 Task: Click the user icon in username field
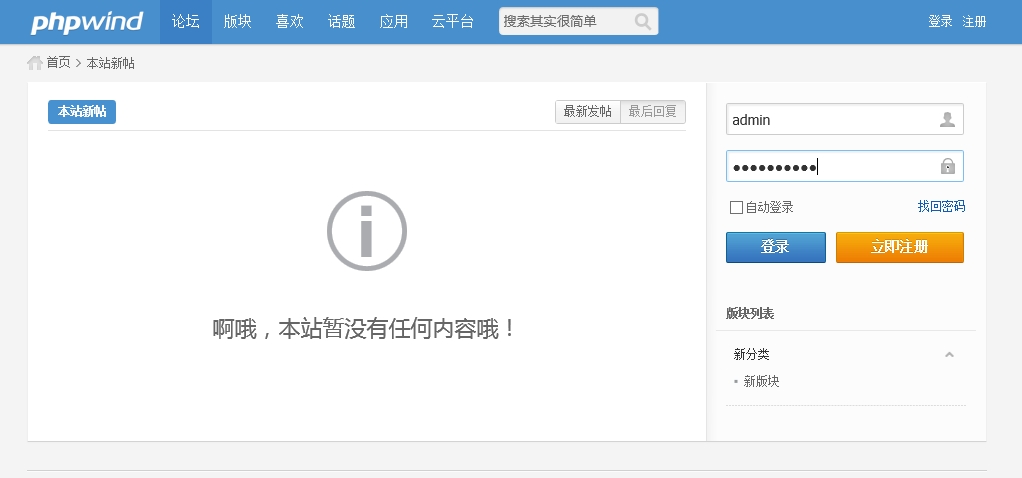pyautogui.click(x=947, y=119)
